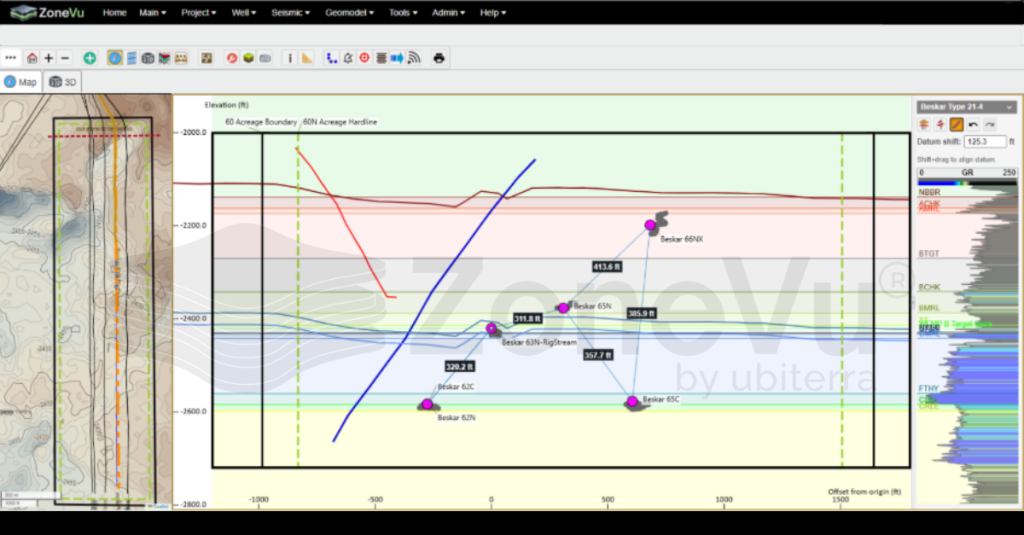The image size is (1024, 535).
Task: Click the Datum shift input field
Action: pyautogui.click(x=985, y=142)
